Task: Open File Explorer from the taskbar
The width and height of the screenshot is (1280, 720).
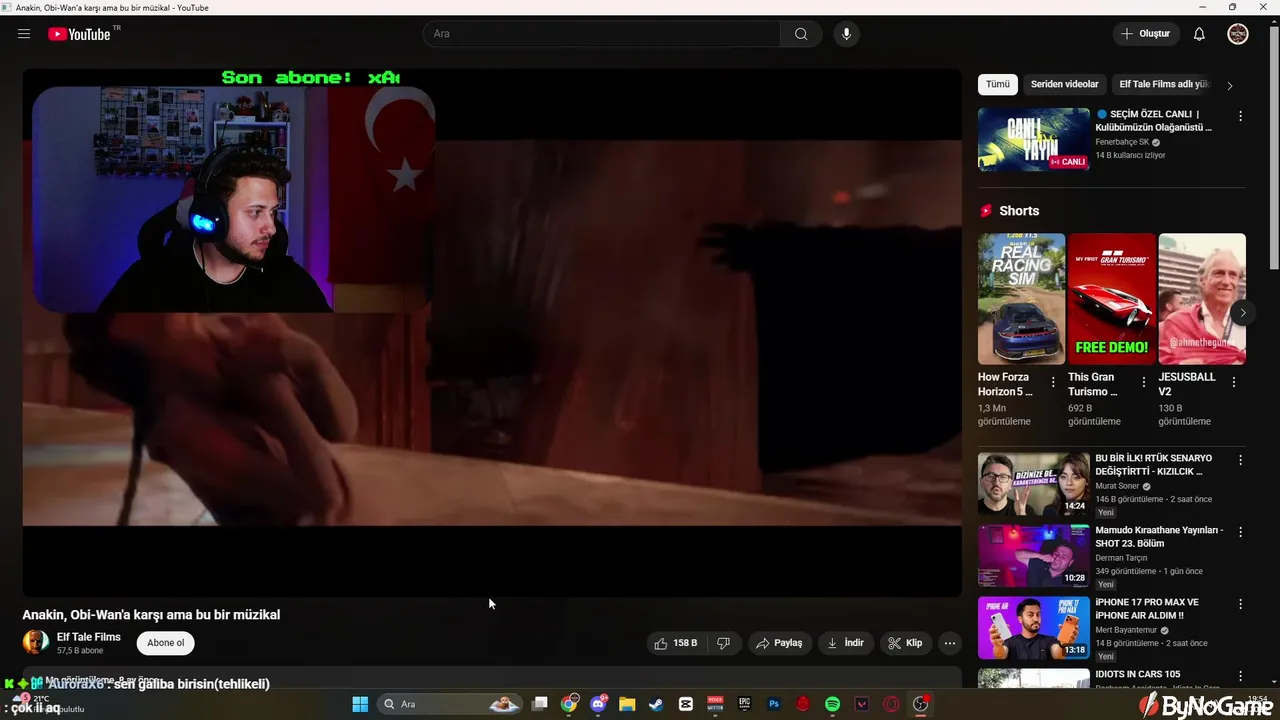Action: [627, 704]
